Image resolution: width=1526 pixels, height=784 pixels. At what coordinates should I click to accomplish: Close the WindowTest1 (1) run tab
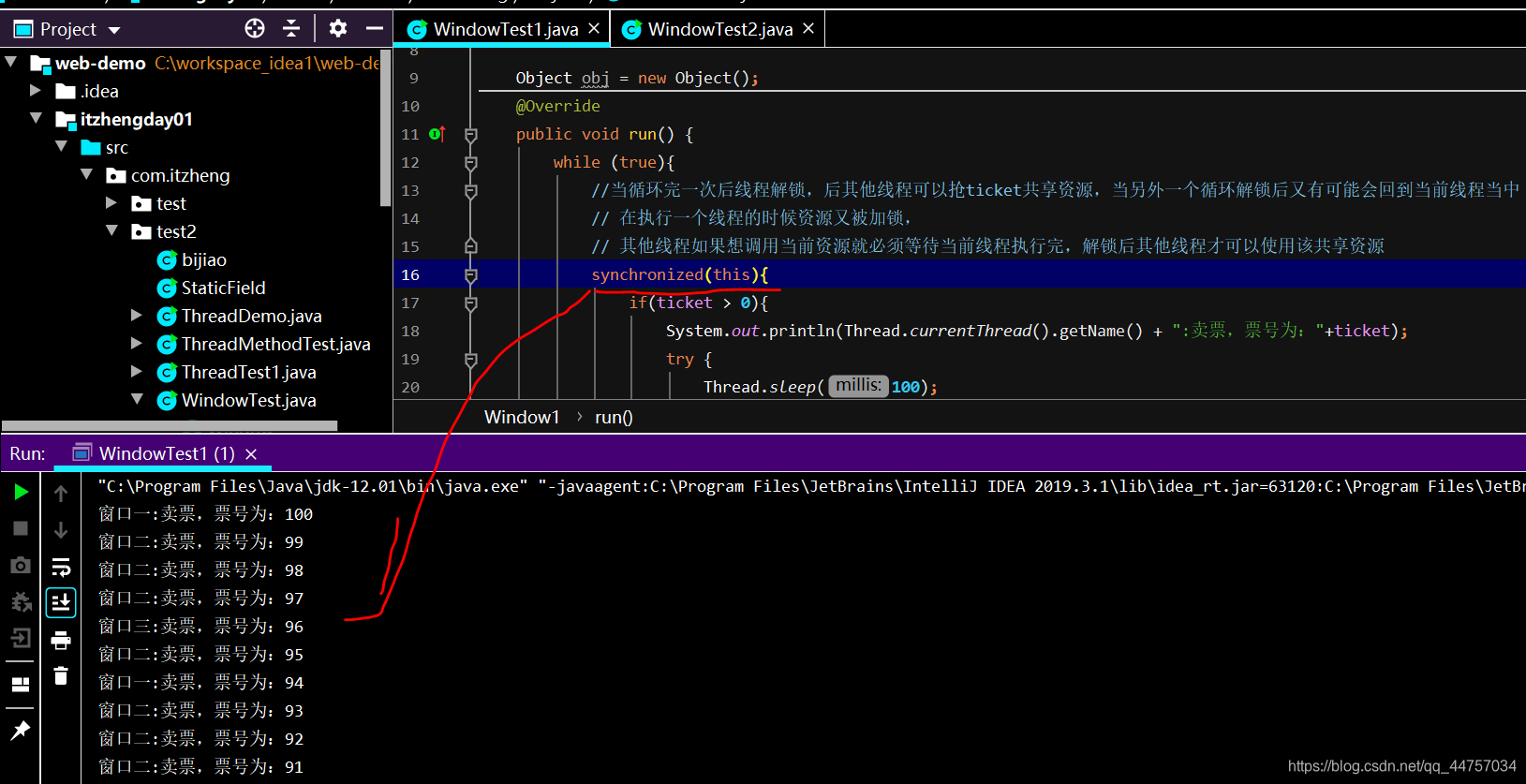[251, 454]
